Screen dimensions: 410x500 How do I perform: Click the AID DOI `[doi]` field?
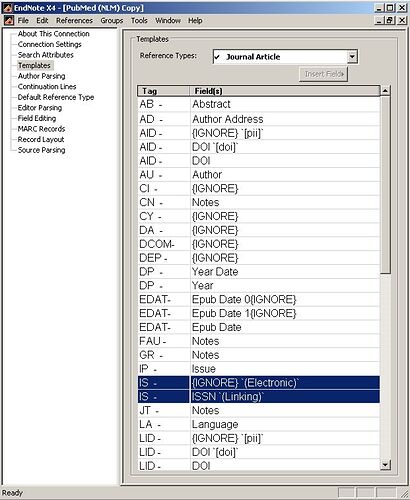(285, 147)
